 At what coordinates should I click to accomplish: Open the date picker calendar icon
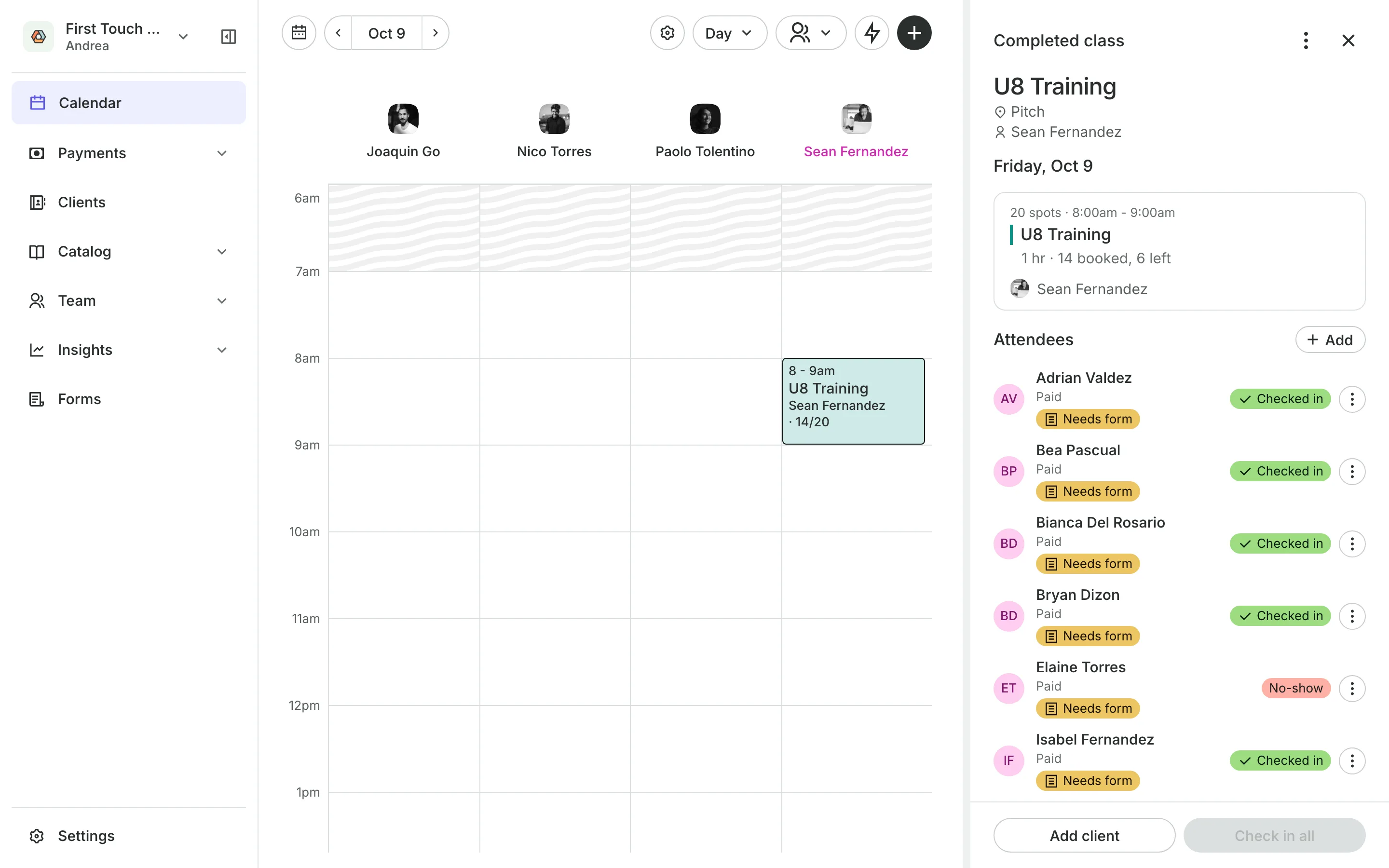pyautogui.click(x=299, y=33)
